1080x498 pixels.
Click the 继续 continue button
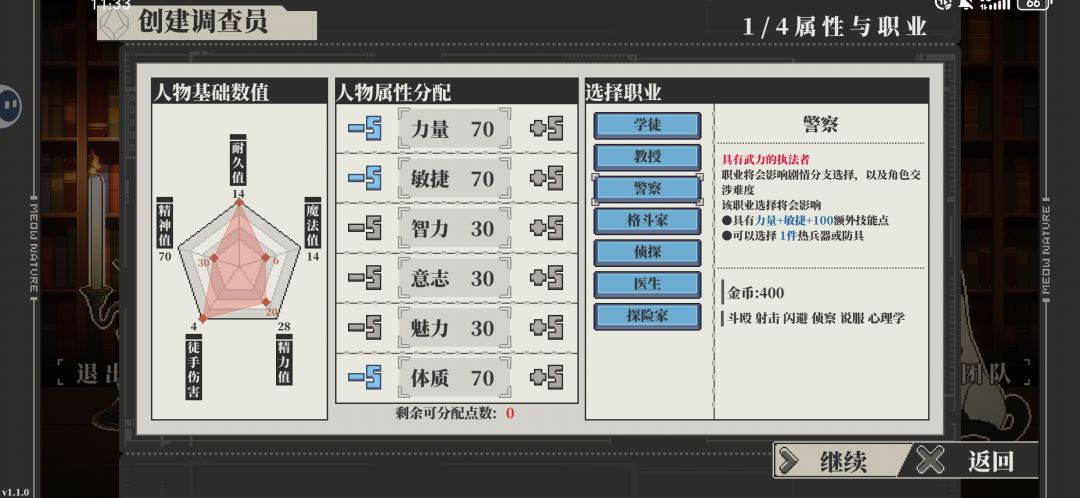click(842, 460)
